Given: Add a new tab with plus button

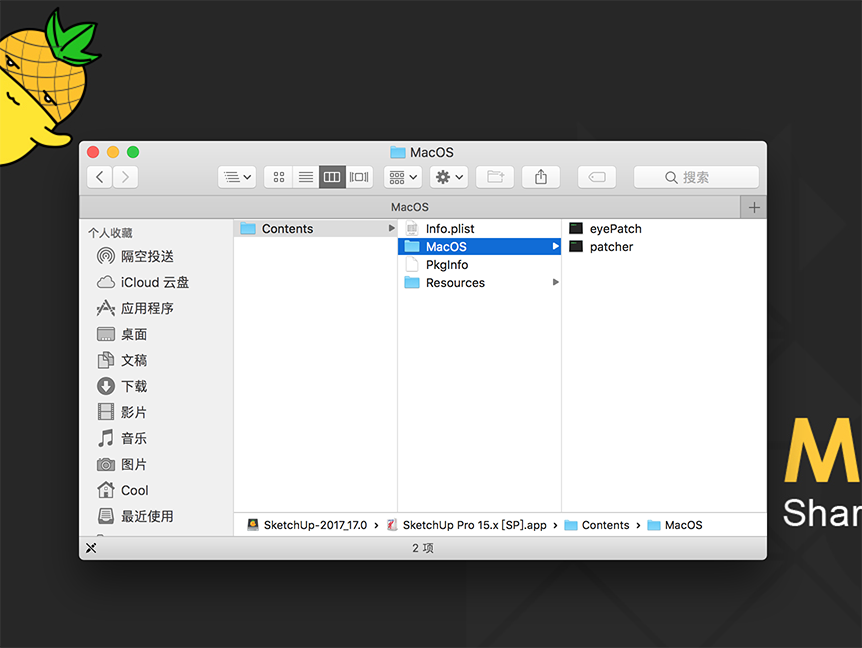Looking at the screenshot, I should click(754, 207).
